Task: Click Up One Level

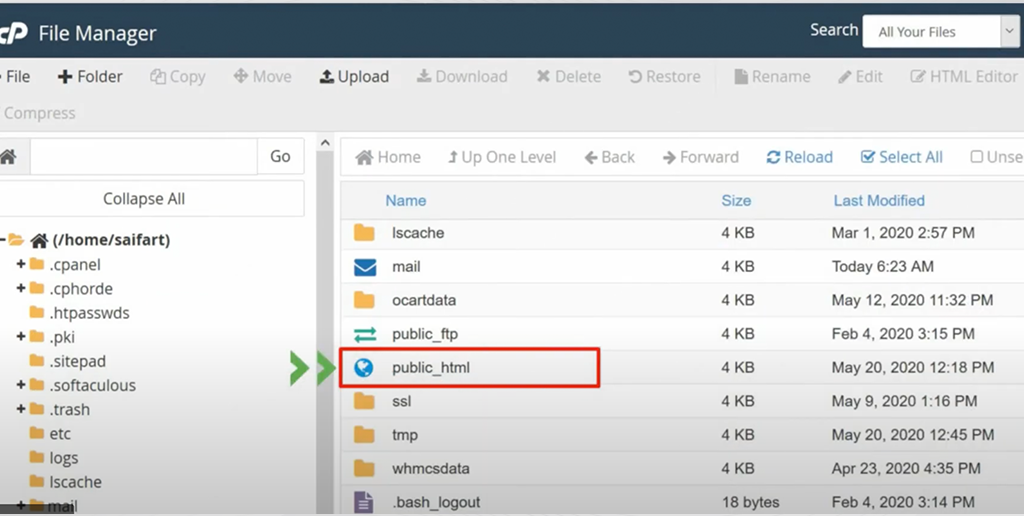Action: coord(502,157)
